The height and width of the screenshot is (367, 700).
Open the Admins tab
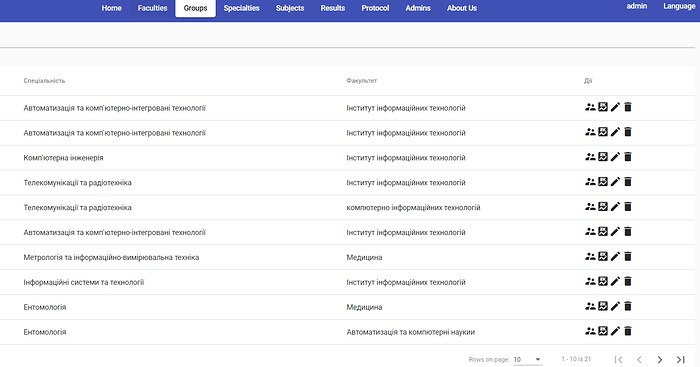click(418, 8)
